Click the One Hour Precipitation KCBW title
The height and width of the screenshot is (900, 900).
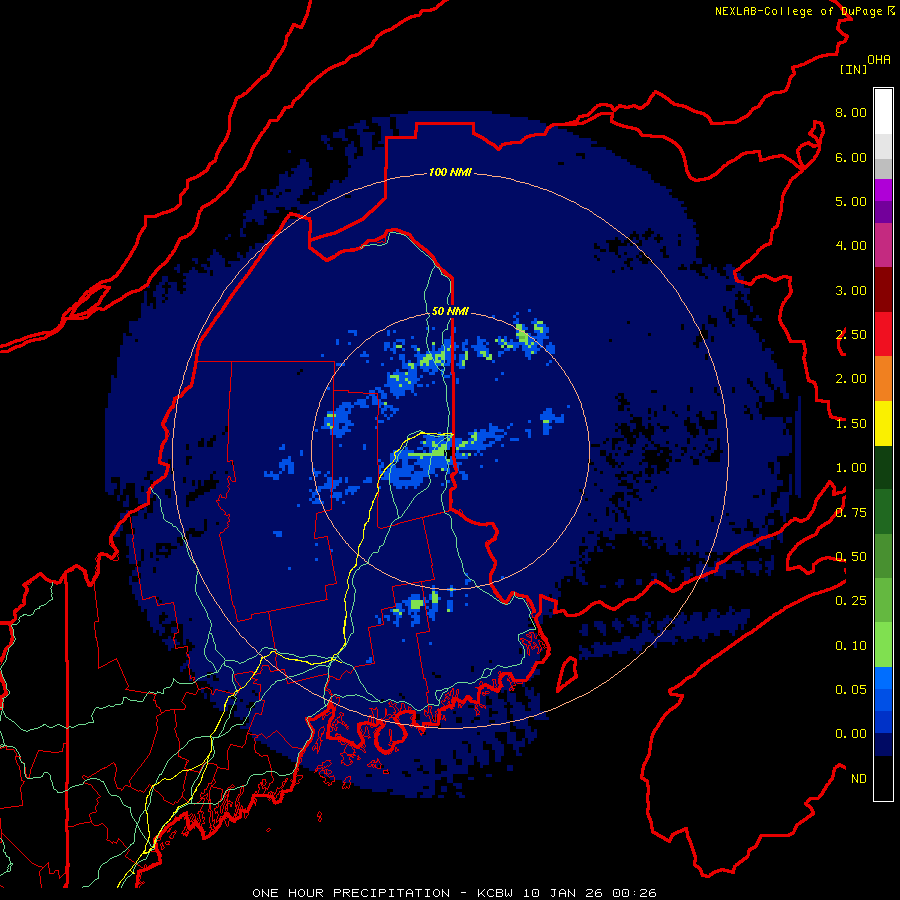[x=454, y=893]
